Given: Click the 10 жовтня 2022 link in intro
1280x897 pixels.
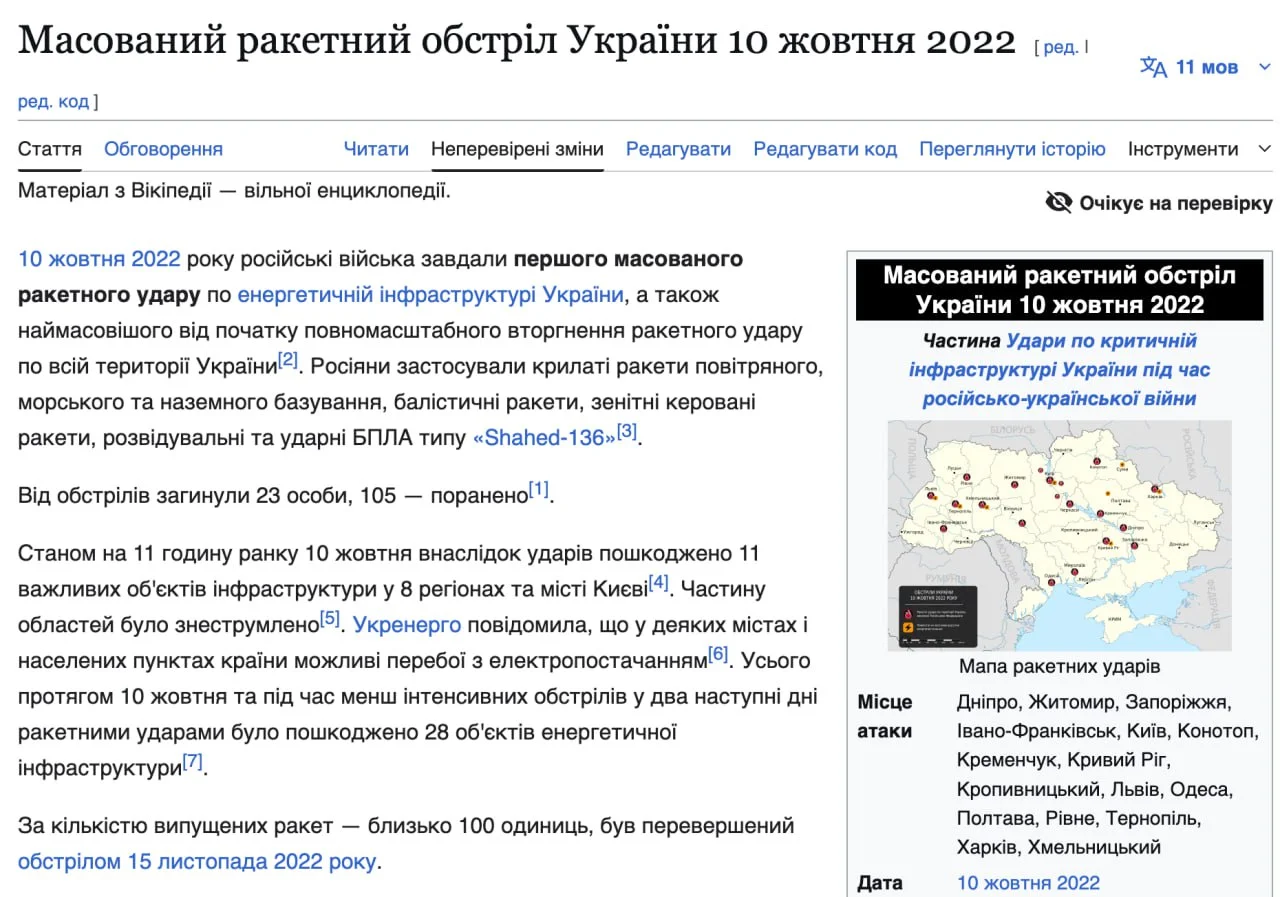Looking at the screenshot, I should 99,259.
